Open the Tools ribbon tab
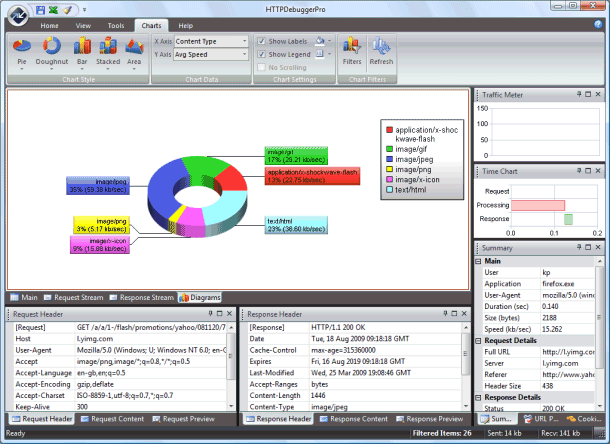 116,26
